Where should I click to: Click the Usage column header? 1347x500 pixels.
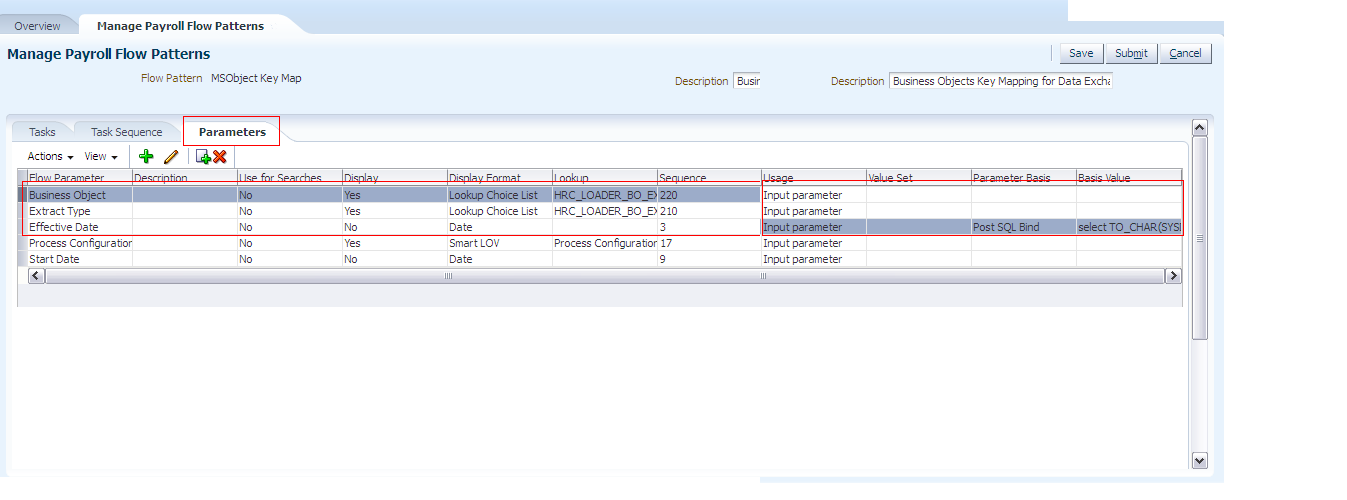point(814,178)
